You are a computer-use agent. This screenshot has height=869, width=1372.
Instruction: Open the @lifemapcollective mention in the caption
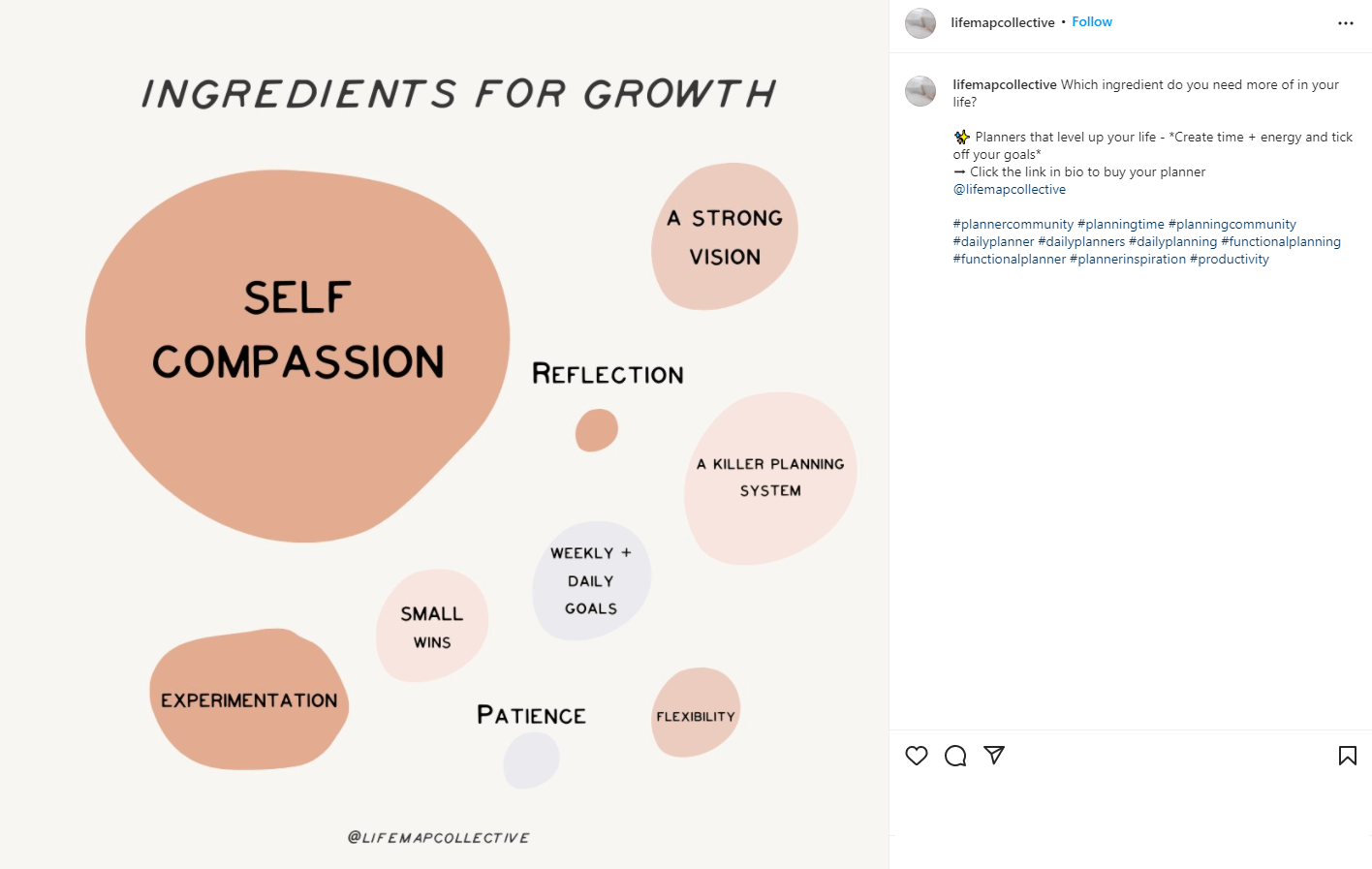tap(1009, 189)
